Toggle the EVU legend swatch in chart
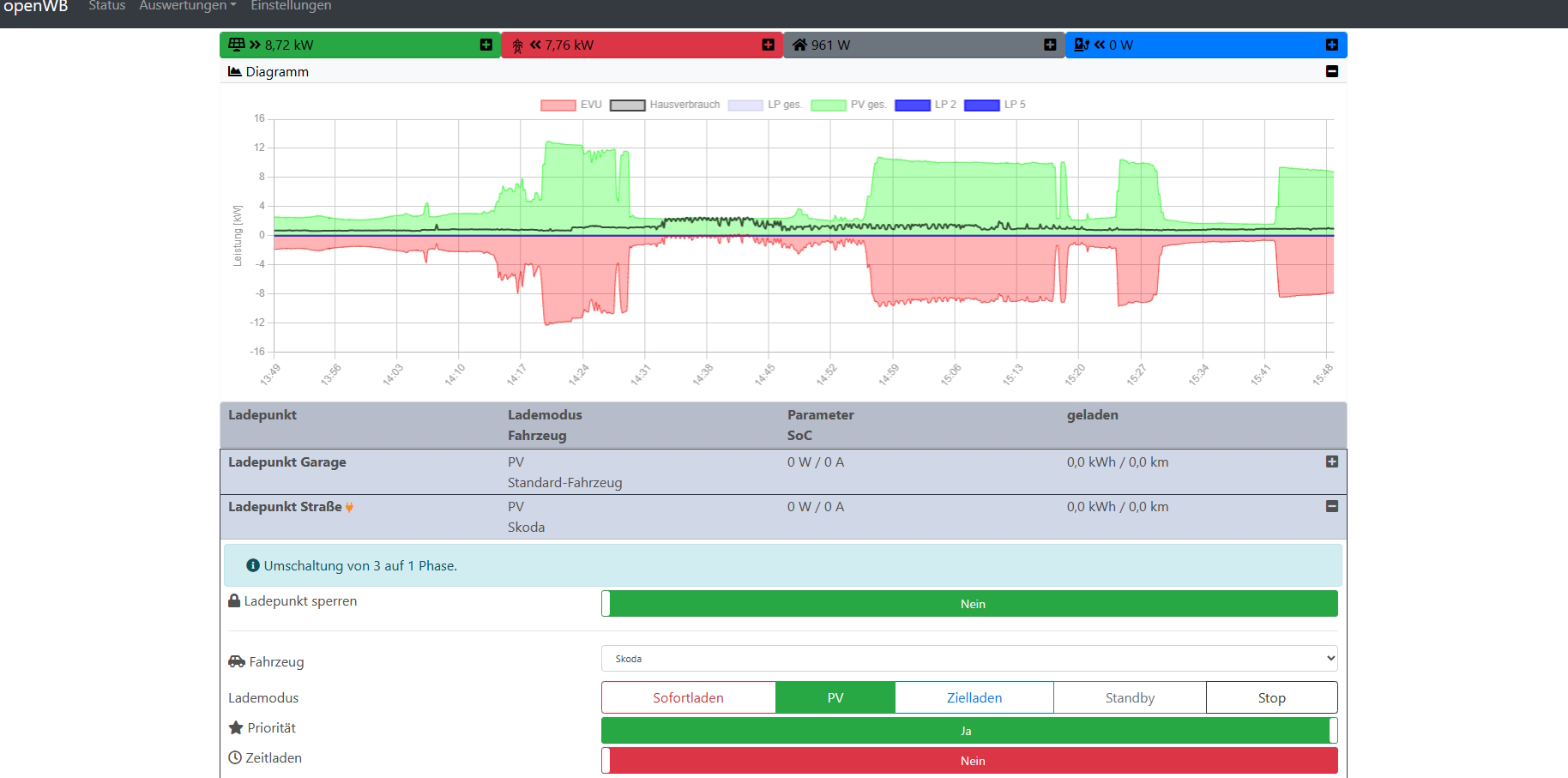 [x=558, y=105]
